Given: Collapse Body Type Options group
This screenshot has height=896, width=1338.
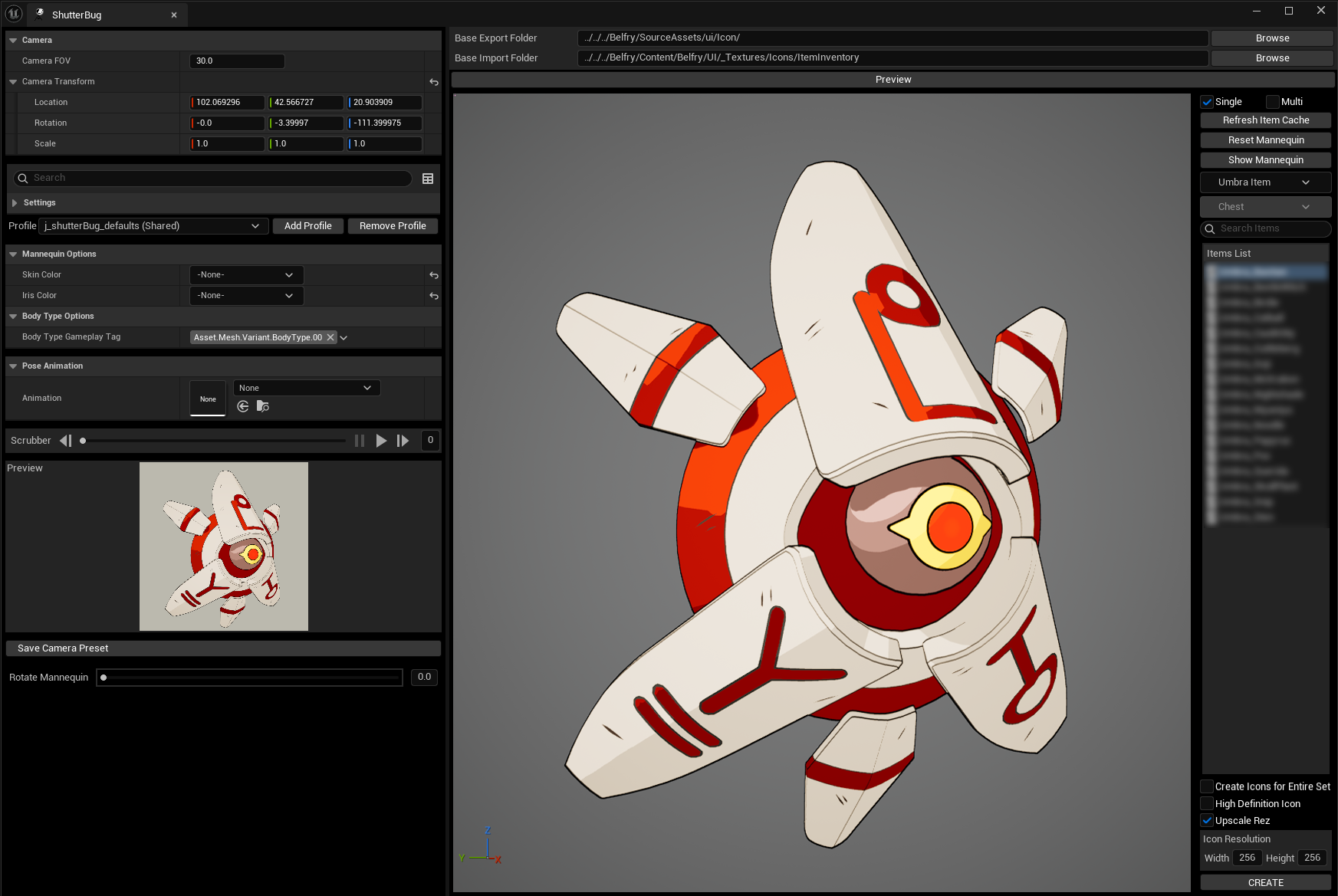Looking at the screenshot, I should pos(13,317).
